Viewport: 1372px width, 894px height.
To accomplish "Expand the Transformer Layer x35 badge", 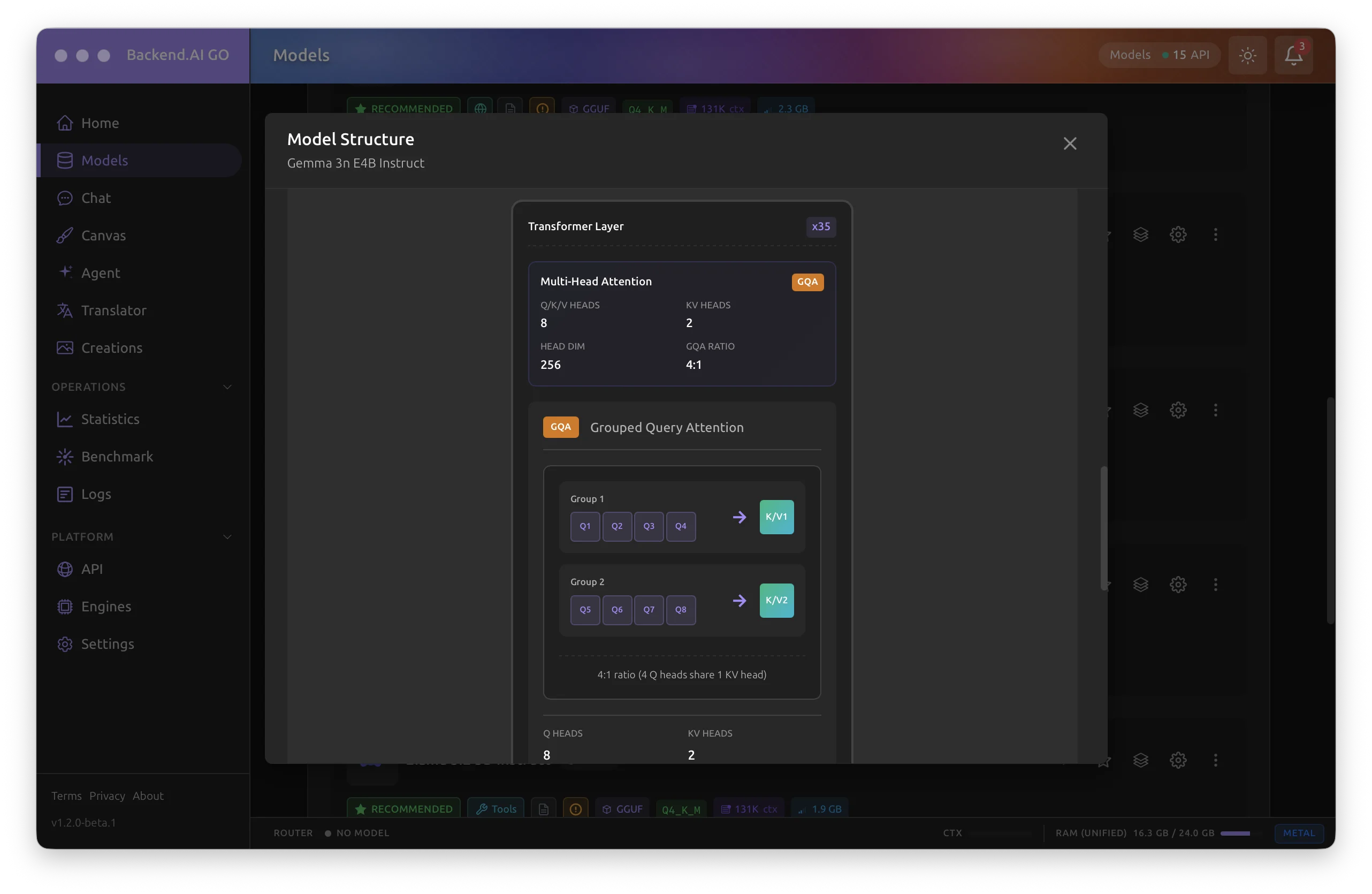I will 820,226.
